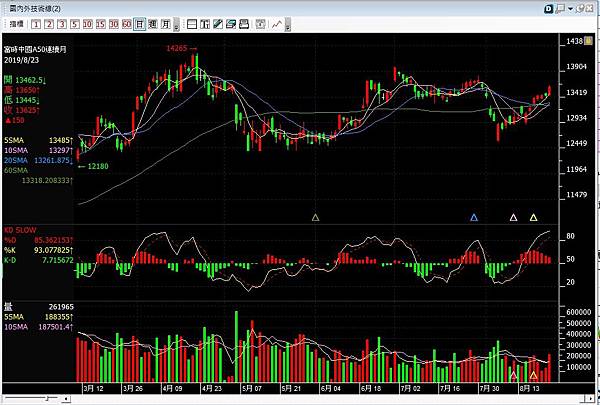This screenshot has width=600, height=405.
Task: Click the stacked layers overlay icon
Action: click(231, 24)
